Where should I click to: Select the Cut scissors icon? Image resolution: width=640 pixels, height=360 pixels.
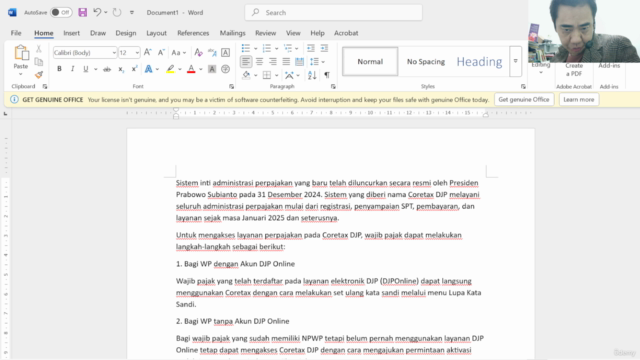(x=39, y=49)
